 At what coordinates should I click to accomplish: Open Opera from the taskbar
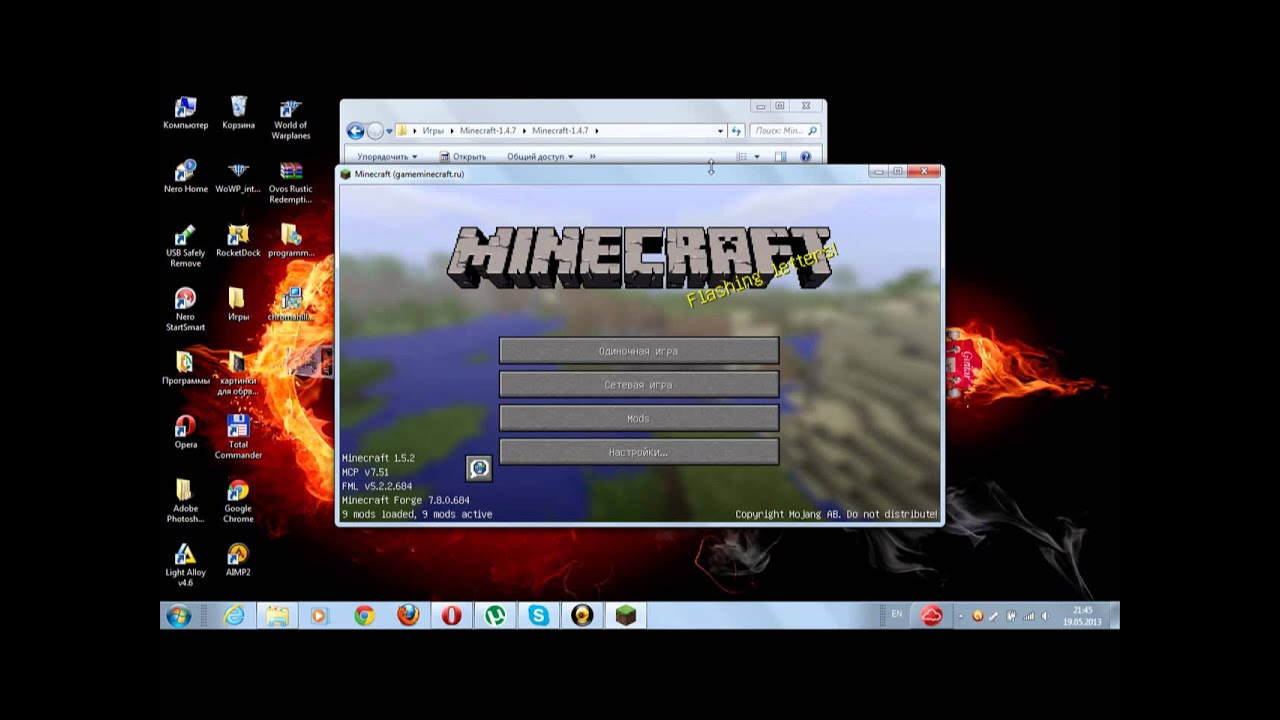(x=451, y=616)
